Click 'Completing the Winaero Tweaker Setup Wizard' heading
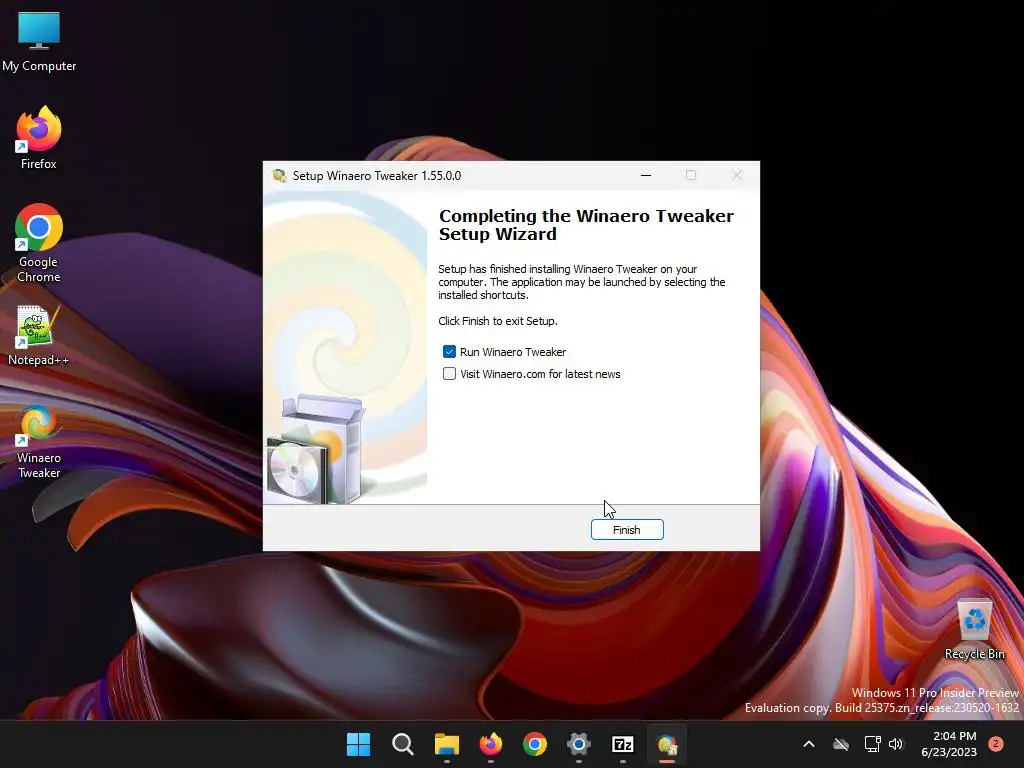The height and width of the screenshot is (768, 1024). coord(586,225)
